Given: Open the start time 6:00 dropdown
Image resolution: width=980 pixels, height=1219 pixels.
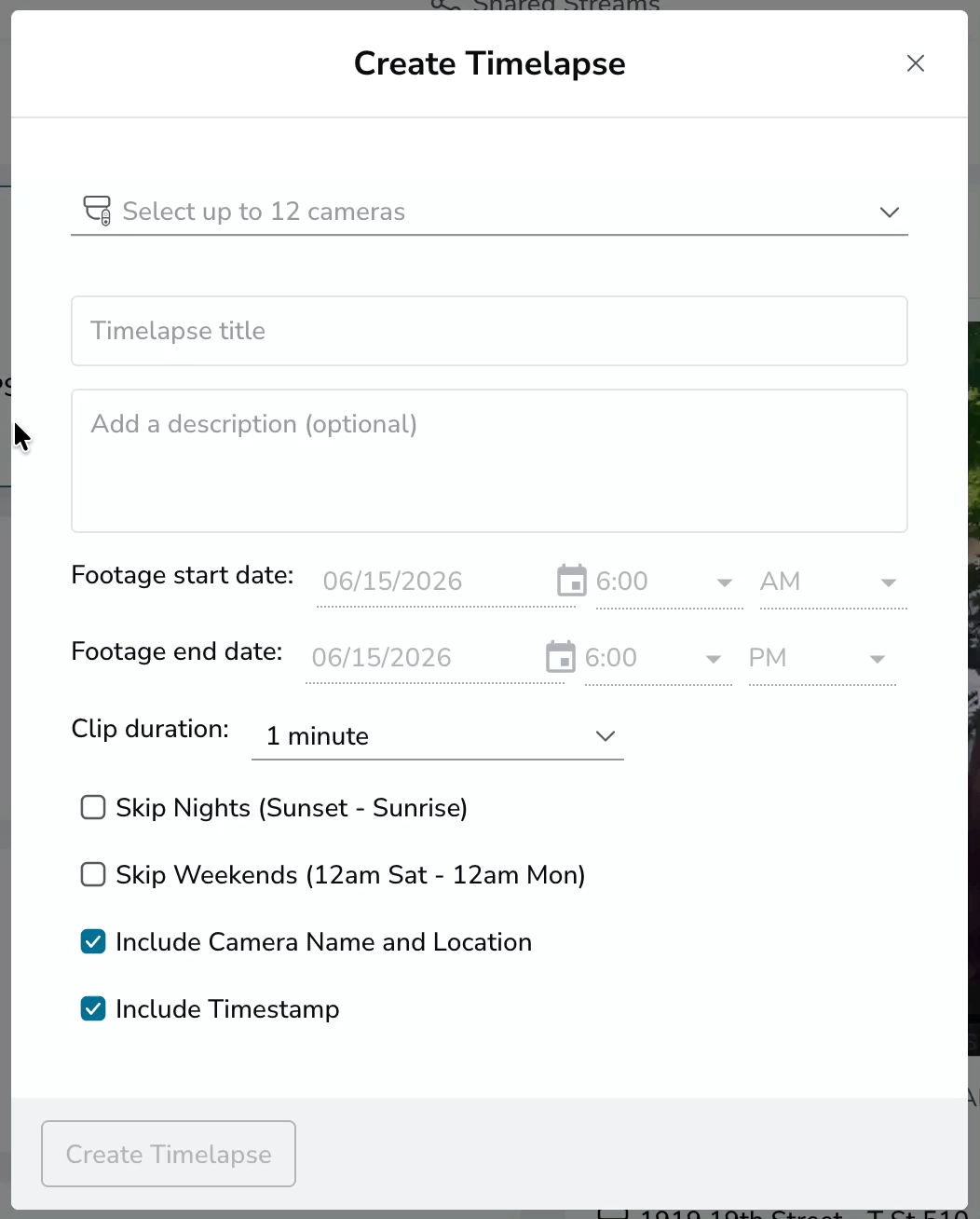Looking at the screenshot, I should pos(669,582).
